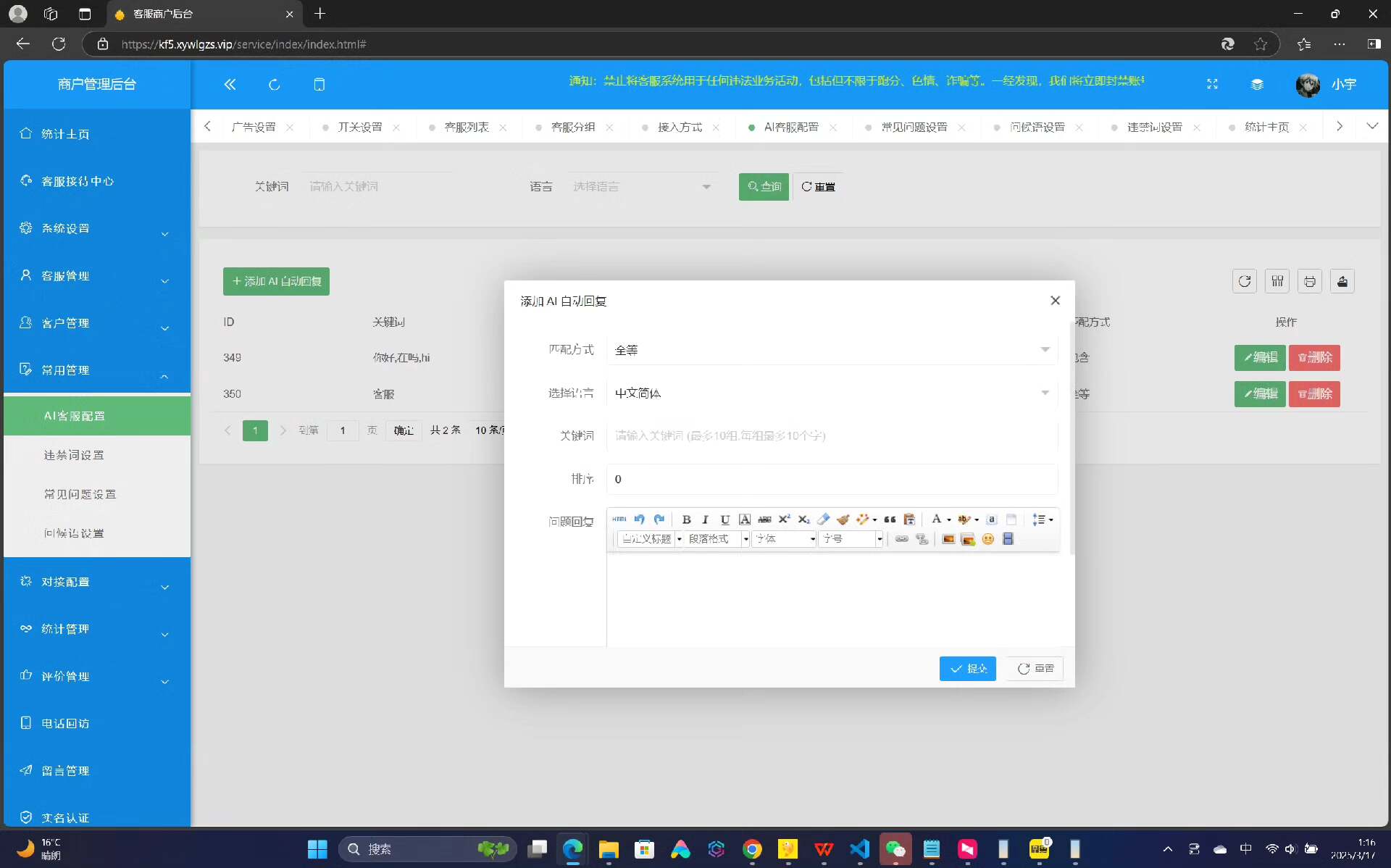The image size is (1391, 868).
Task: Toggle bold in the reply editor
Action: pos(686,519)
